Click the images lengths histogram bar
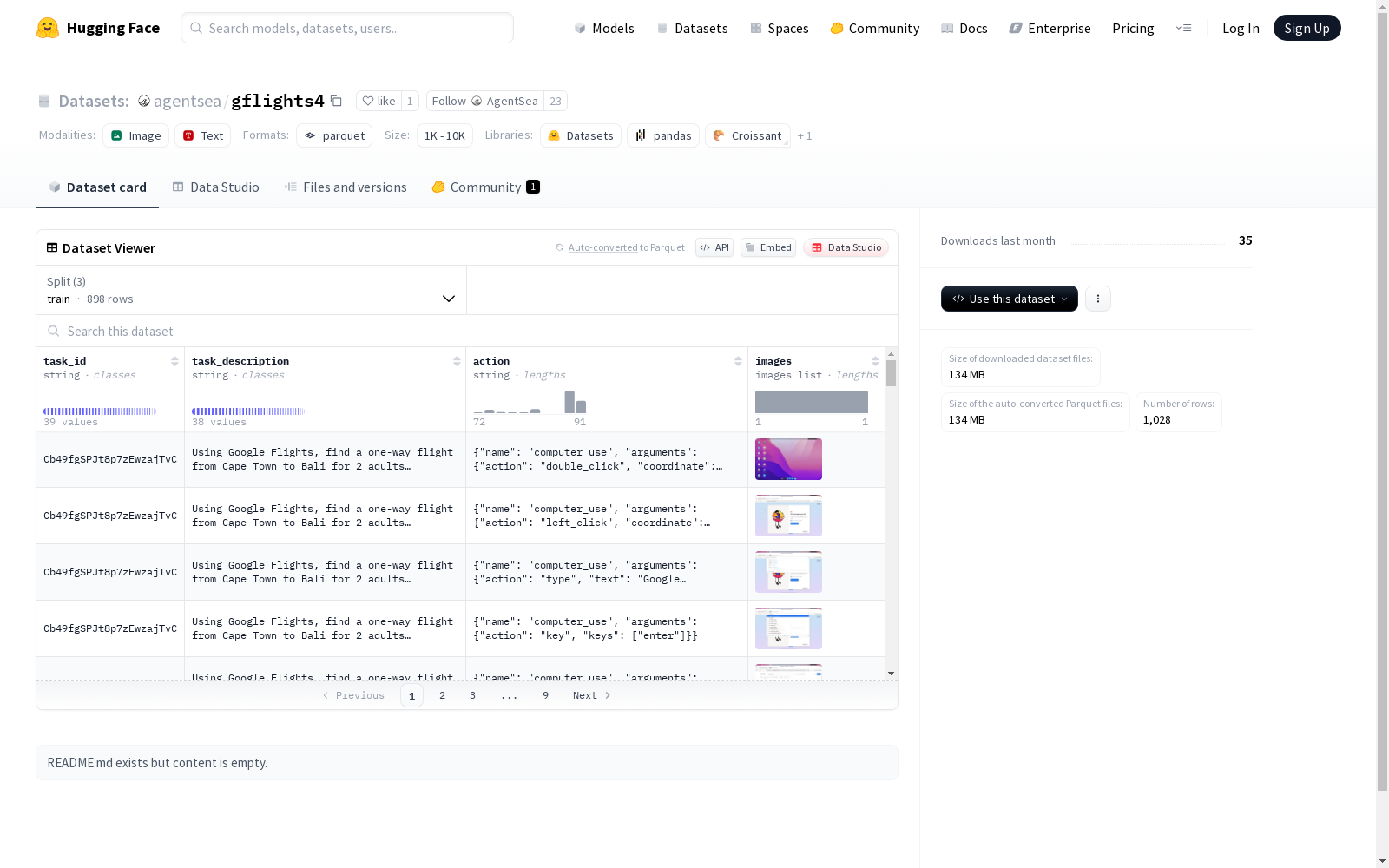Image resolution: width=1389 pixels, height=868 pixels. point(812,402)
